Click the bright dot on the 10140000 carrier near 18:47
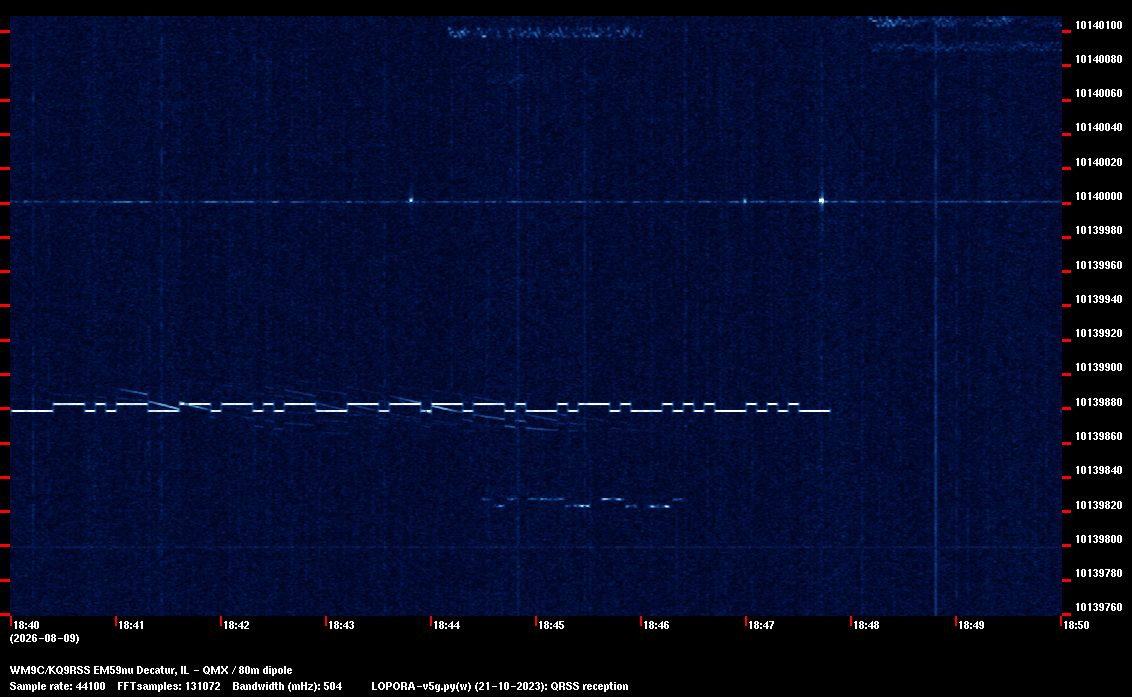The image size is (1132, 697). pos(822,201)
